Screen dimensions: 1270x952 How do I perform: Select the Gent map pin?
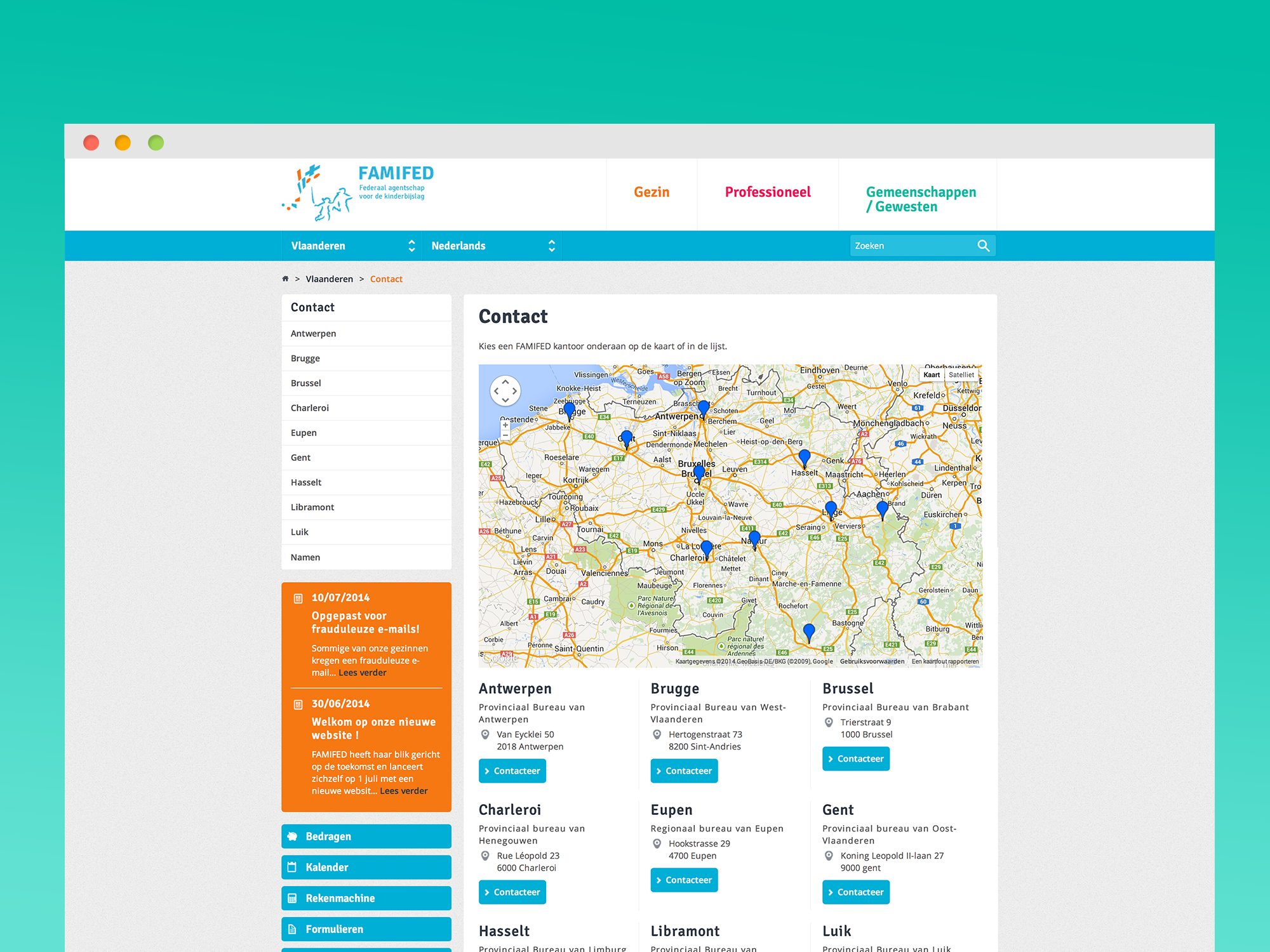pyautogui.click(x=627, y=439)
